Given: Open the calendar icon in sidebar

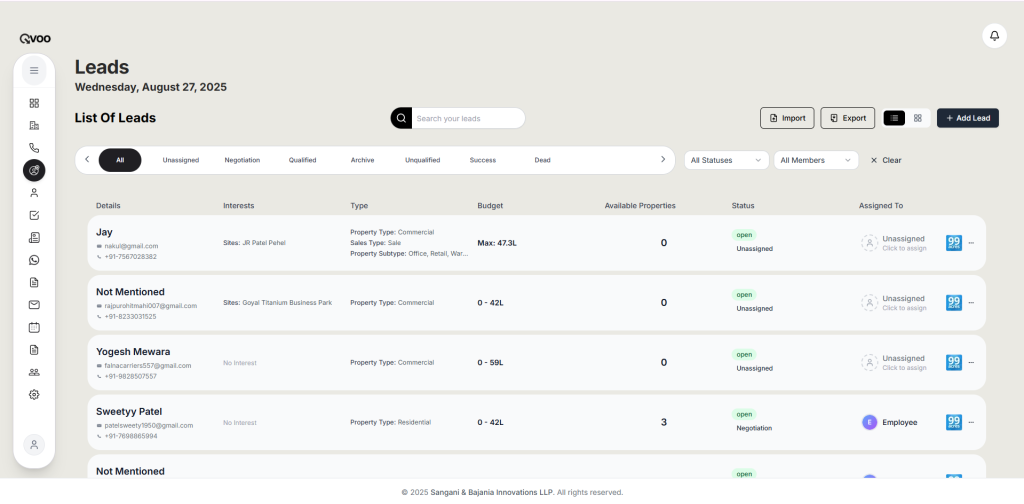Looking at the screenshot, I should (34, 327).
